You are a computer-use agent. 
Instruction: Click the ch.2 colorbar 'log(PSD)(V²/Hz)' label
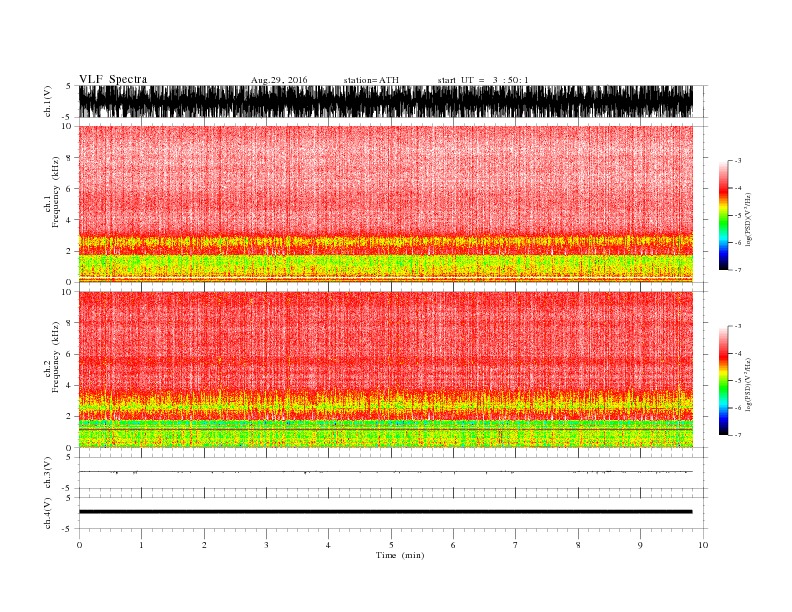click(749, 384)
